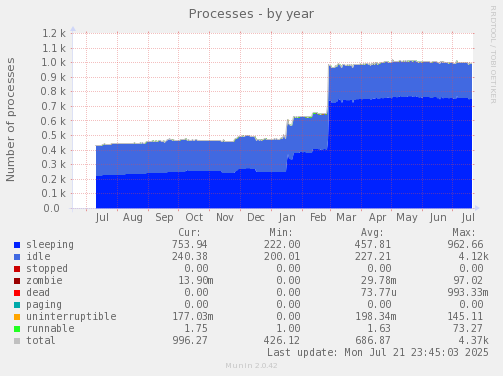Click the 'sleeping' legend label

(50, 245)
